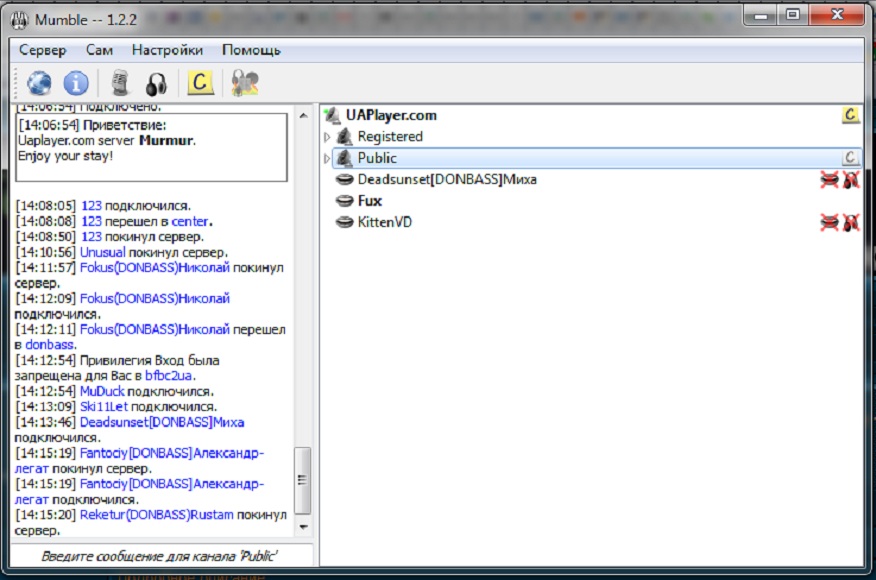Minimize the Mumble window
The height and width of the screenshot is (580, 876).
pyautogui.click(x=760, y=15)
